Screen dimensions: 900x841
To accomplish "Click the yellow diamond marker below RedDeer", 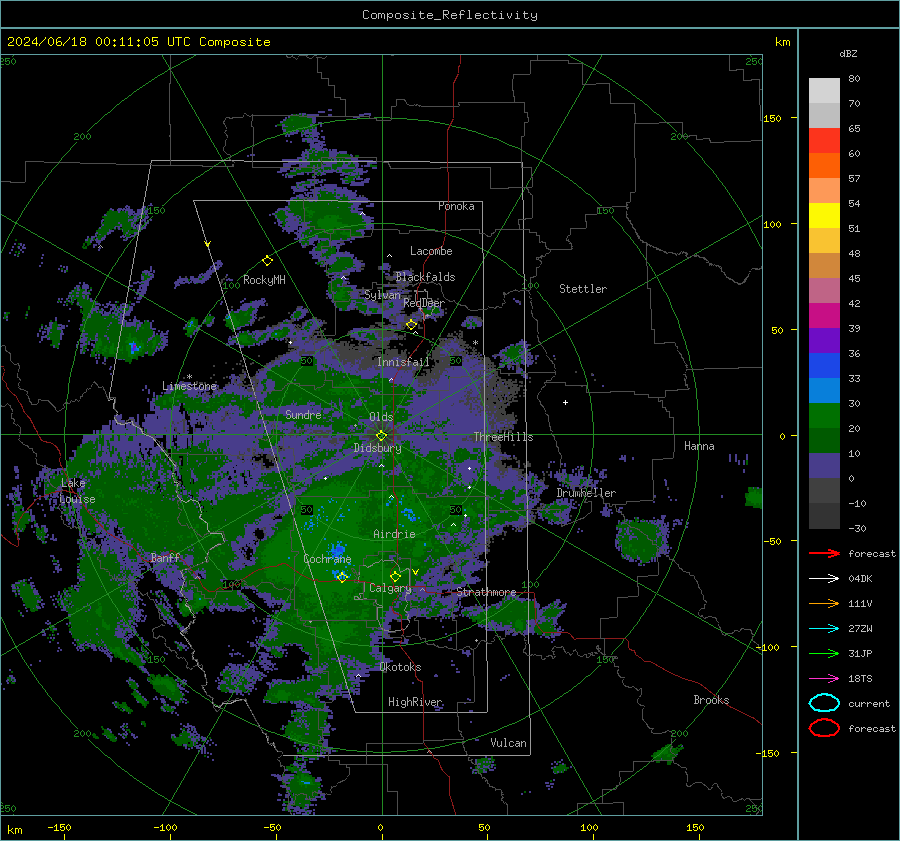I will coord(412,325).
